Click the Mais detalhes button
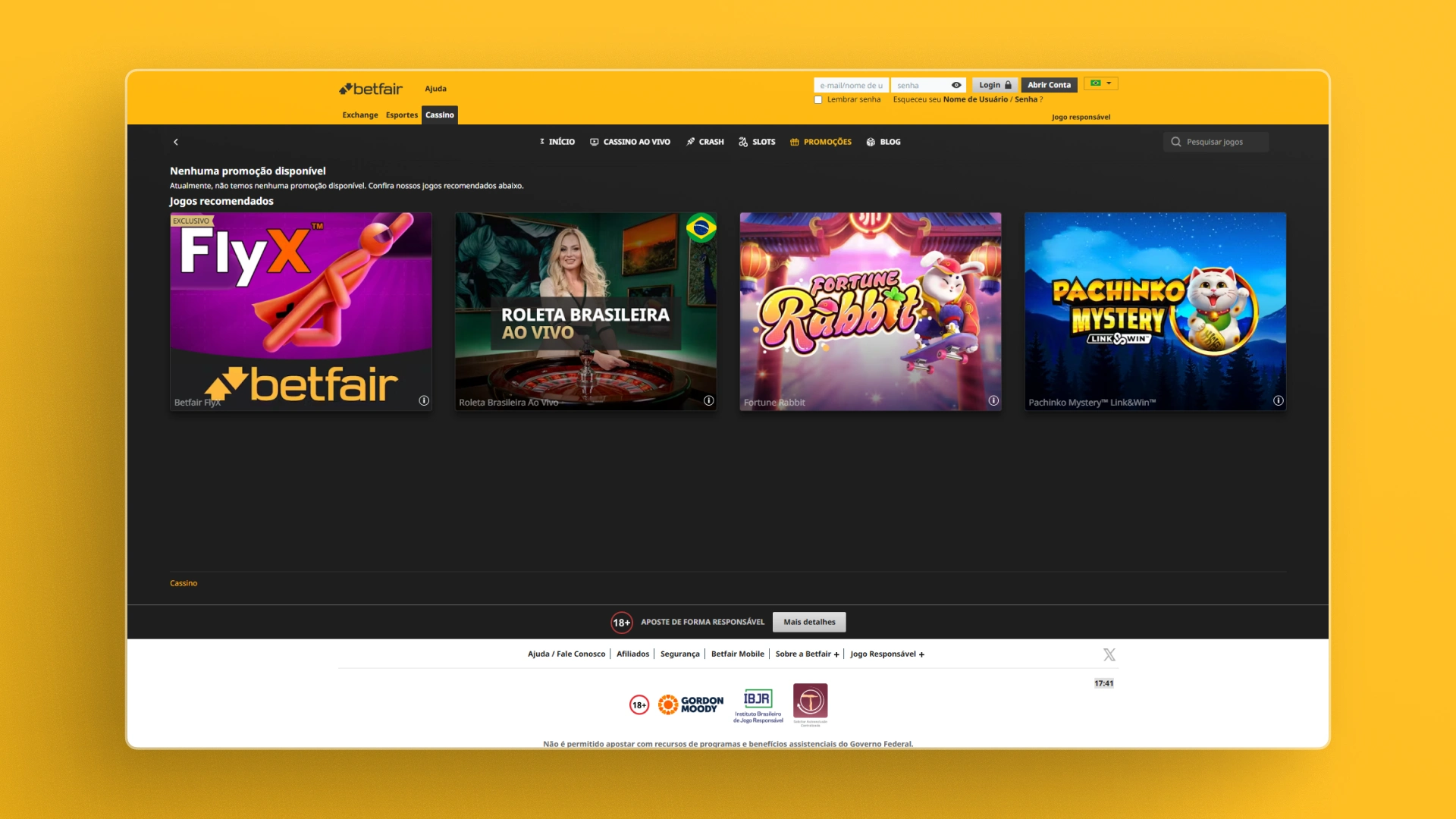The width and height of the screenshot is (1456, 819). 809,622
